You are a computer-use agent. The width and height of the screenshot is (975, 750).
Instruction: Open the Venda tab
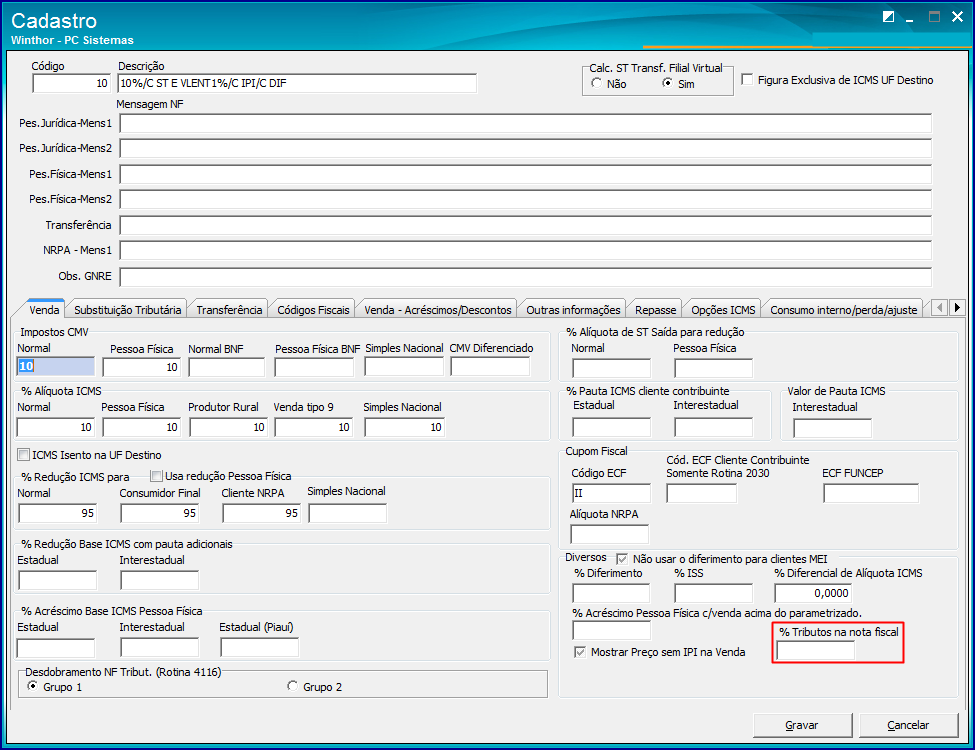click(x=44, y=310)
